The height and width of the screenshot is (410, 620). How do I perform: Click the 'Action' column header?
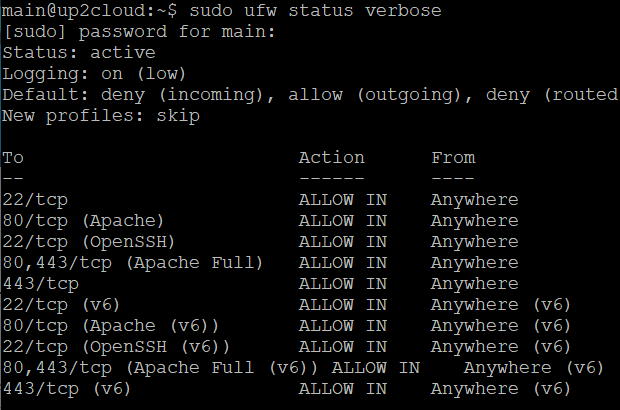click(332, 158)
